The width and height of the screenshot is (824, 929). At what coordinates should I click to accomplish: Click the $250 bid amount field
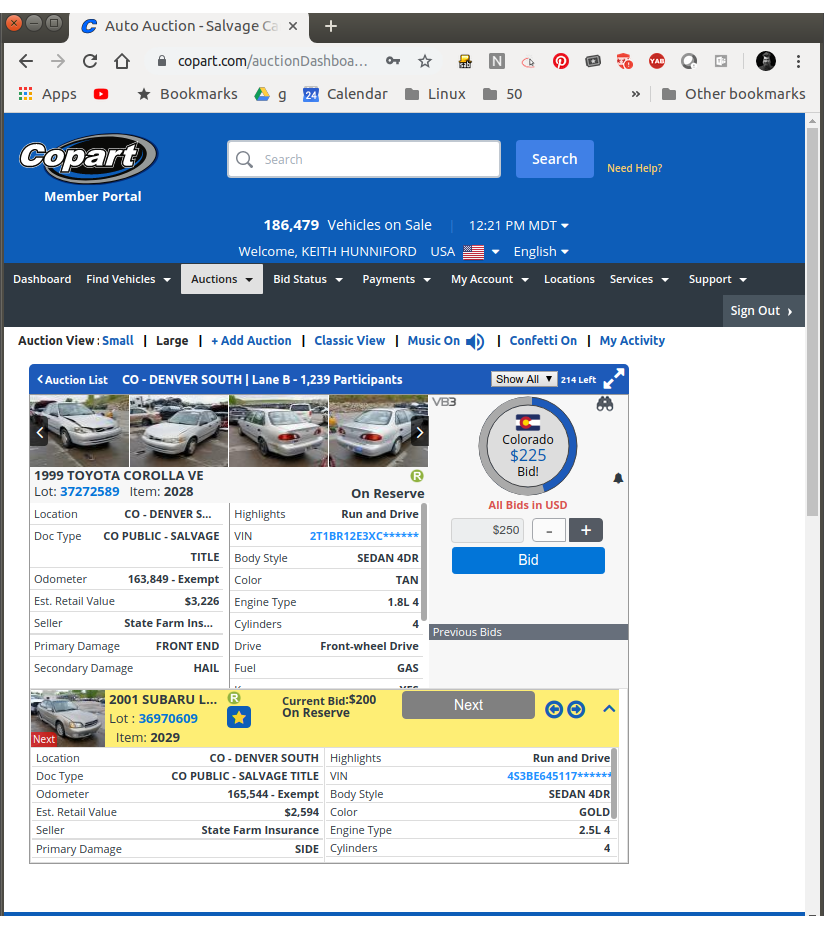(x=488, y=530)
